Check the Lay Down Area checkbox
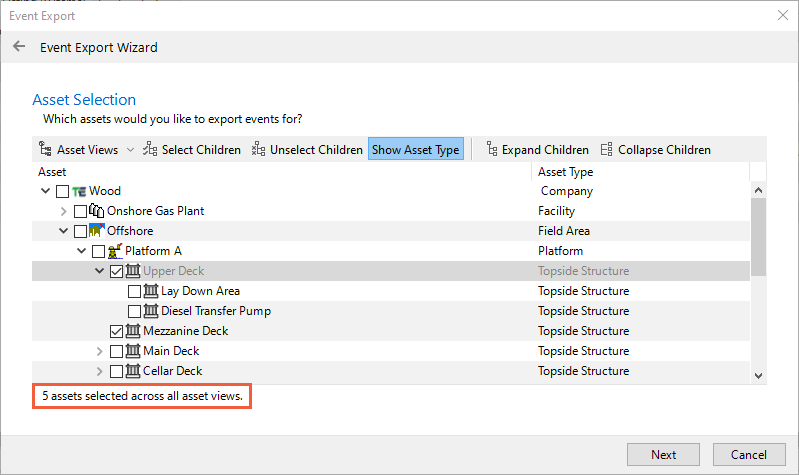 click(135, 292)
